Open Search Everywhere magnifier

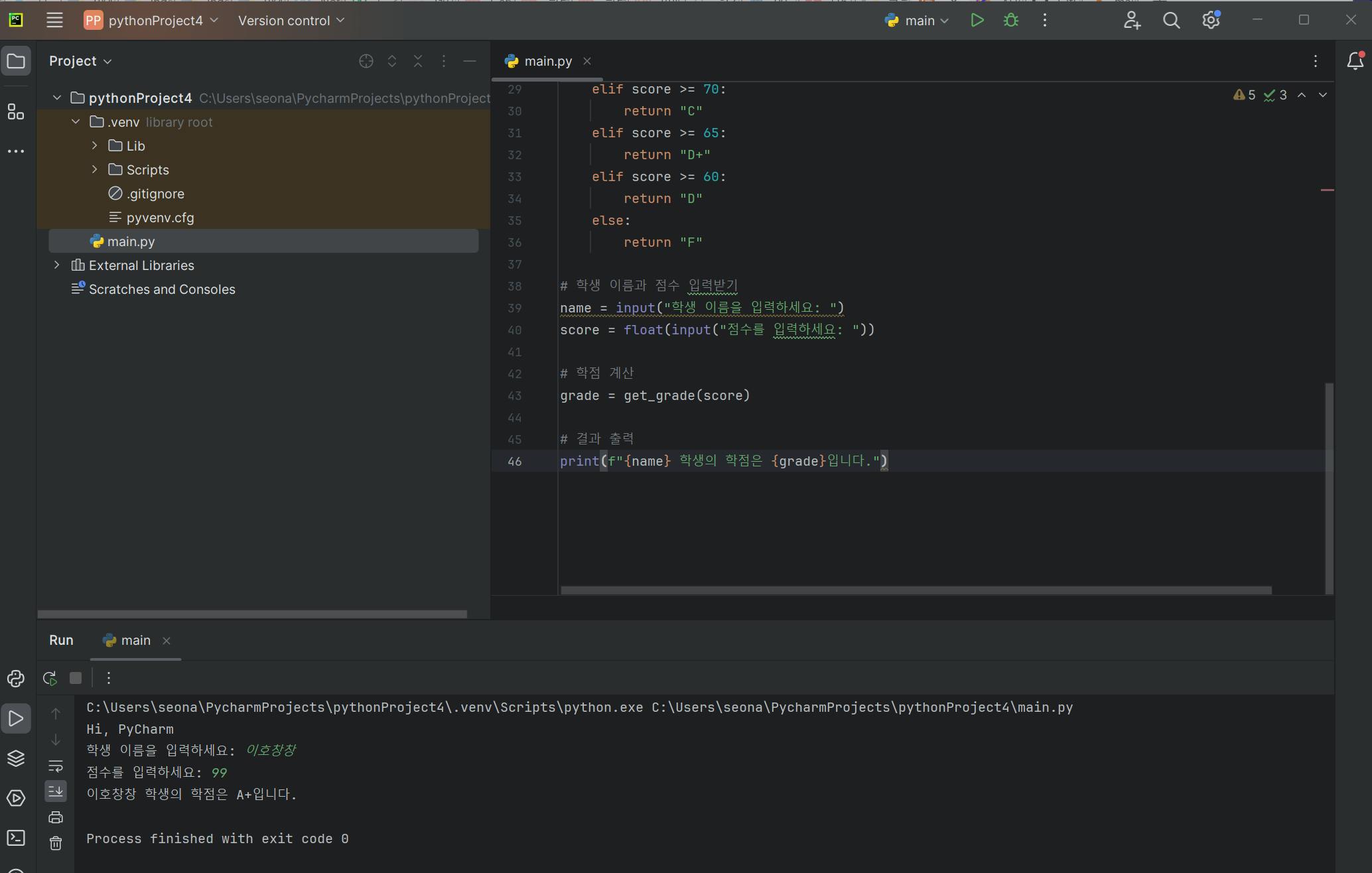pyautogui.click(x=1171, y=21)
